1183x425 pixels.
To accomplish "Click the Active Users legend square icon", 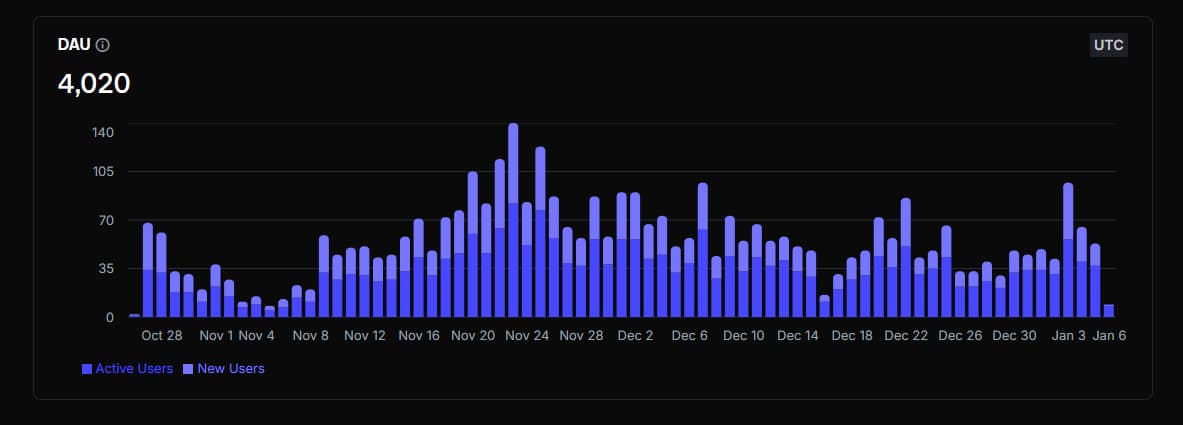I will click(87, 369).
